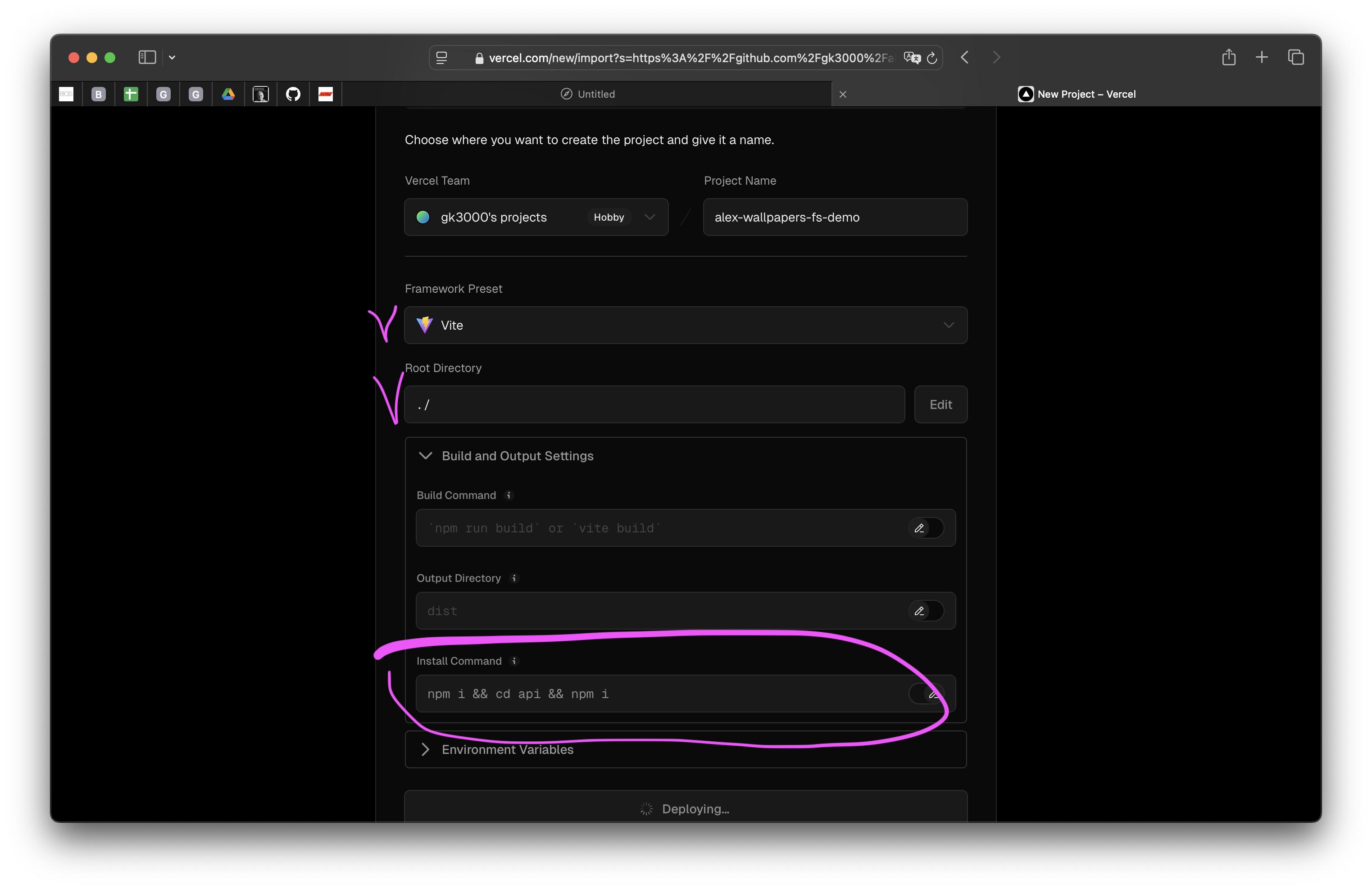Image resolution: width=1372 pixels, height=889 pixels.
Task: Toggle Build Command override switch
Action: coord(926,527)
